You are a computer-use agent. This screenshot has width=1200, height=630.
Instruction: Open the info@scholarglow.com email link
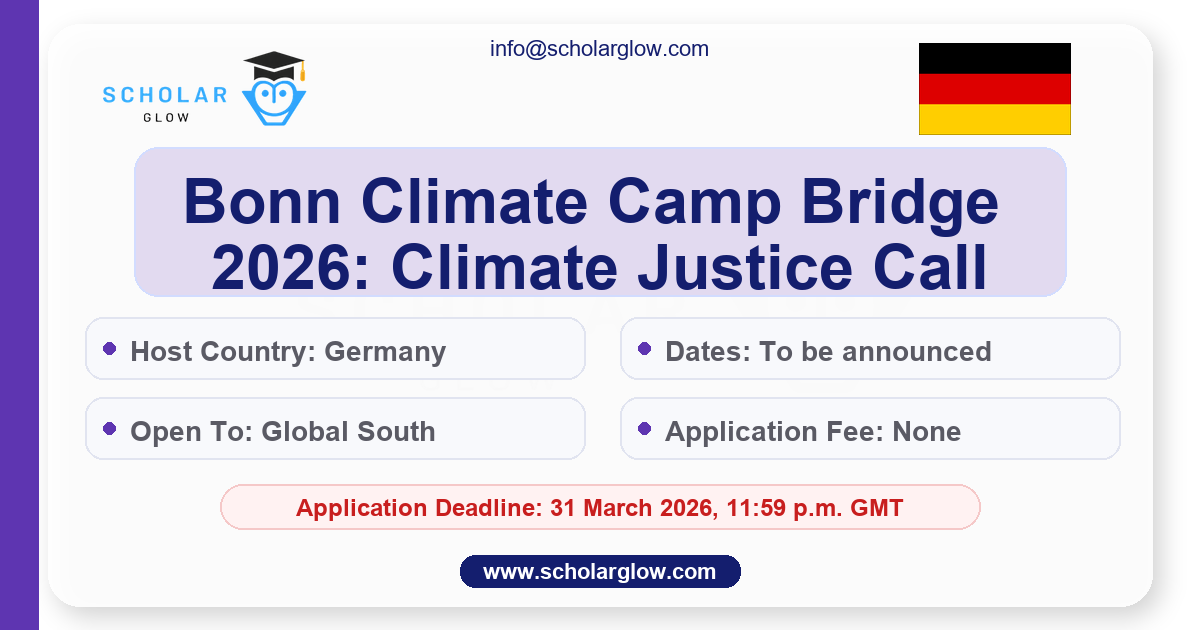[x=599, y=48]
